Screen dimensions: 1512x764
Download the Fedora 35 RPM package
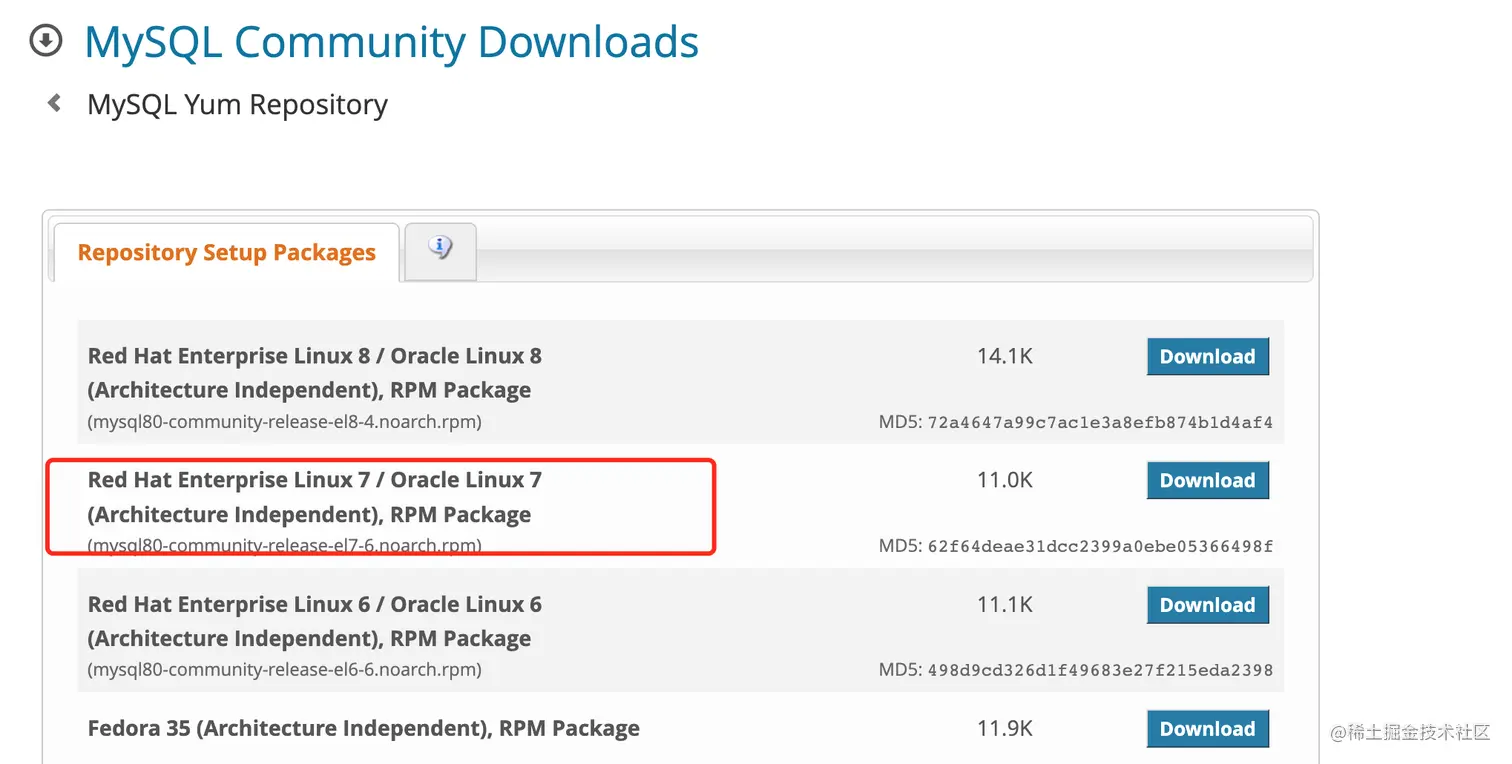(x=1207, y=729)
